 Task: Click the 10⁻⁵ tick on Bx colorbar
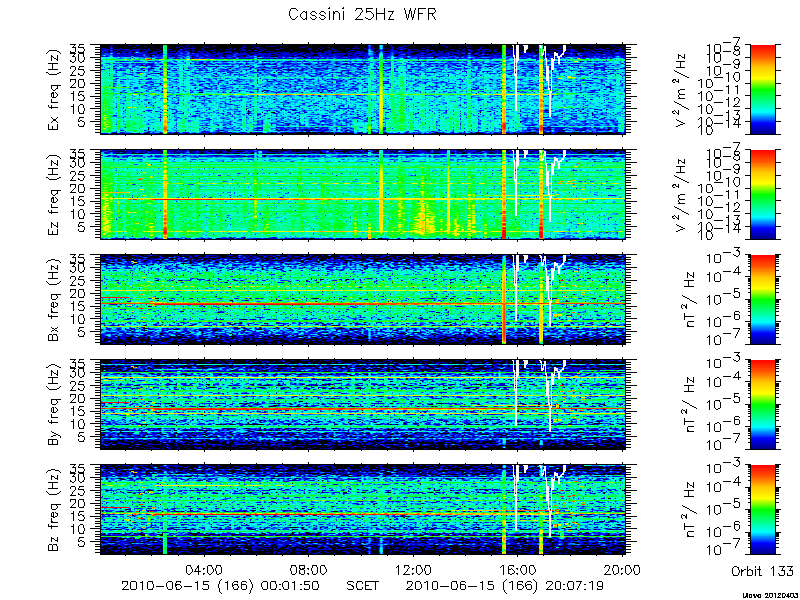724,297
